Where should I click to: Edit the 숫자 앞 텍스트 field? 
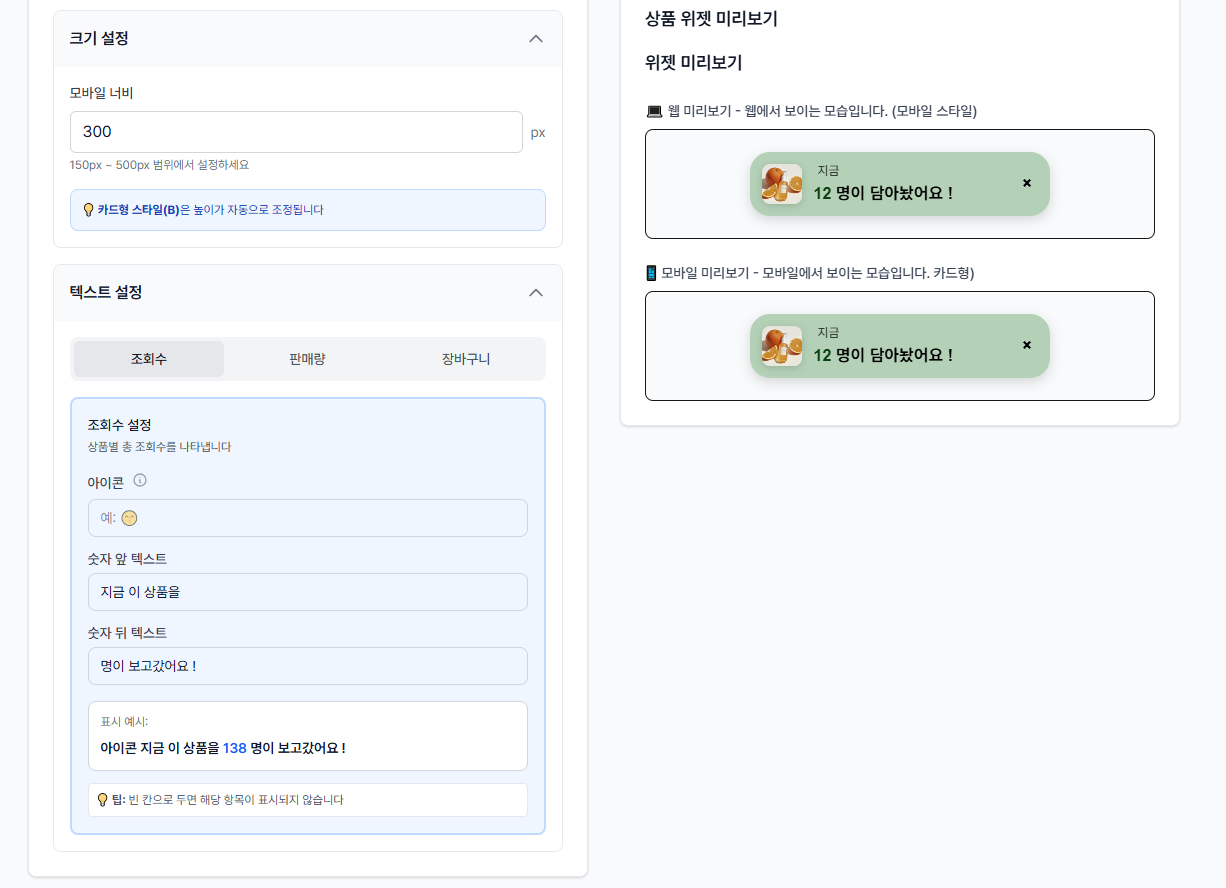(x=308, y=592)
